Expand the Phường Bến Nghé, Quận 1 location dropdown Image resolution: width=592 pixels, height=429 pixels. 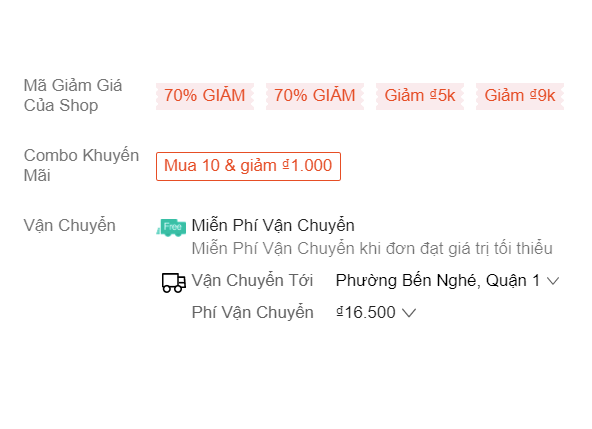(447, 281)
